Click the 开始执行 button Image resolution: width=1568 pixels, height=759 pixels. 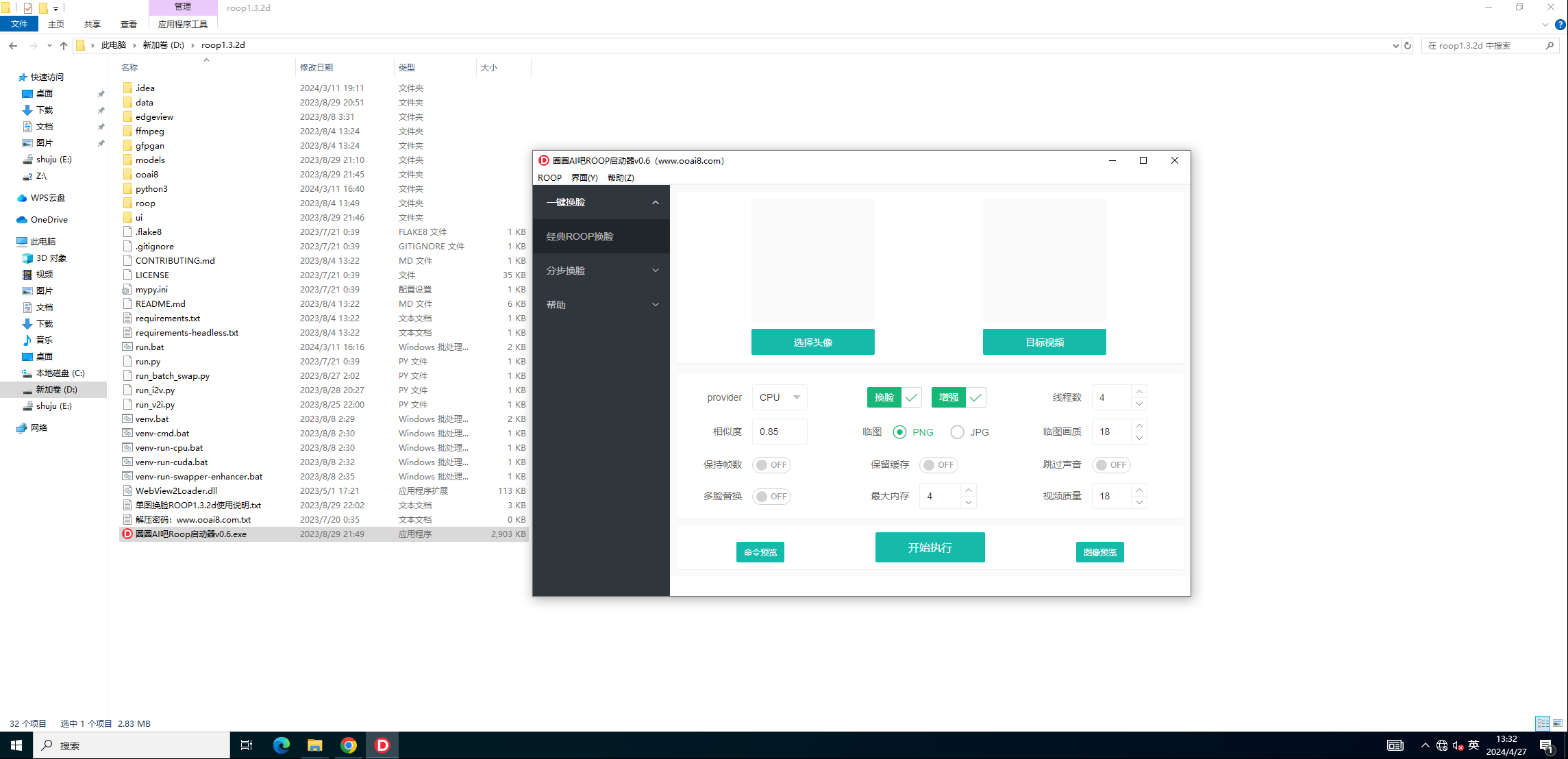tap(930, 547)
